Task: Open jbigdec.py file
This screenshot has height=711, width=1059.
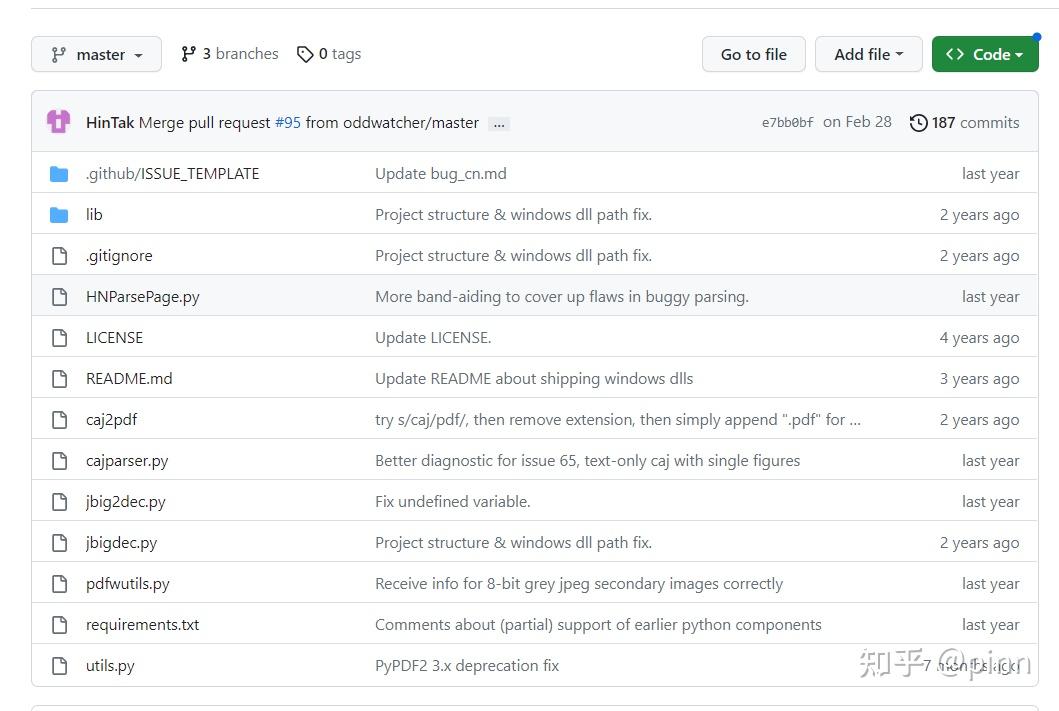Action: (122, 543)
